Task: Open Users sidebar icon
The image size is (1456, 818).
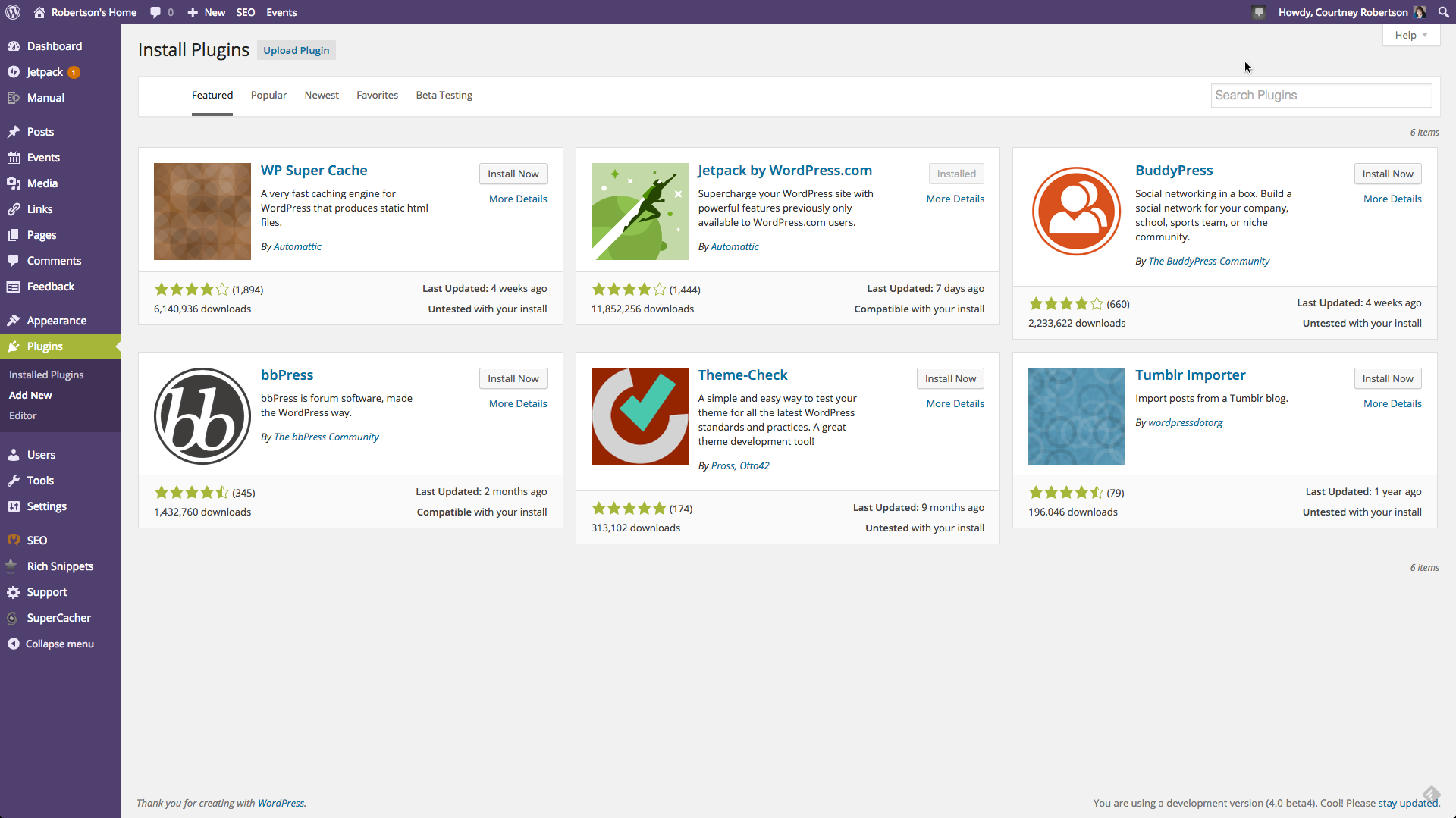Action: pyautogui.click(x=14, y=455)
